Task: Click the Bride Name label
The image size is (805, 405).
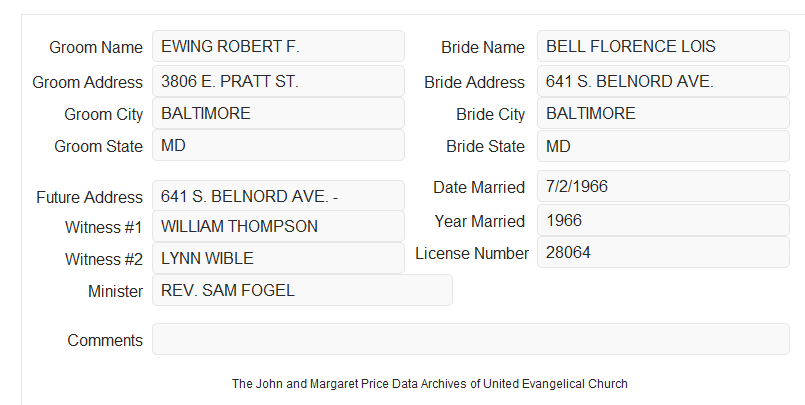Action: coord(483,47)
